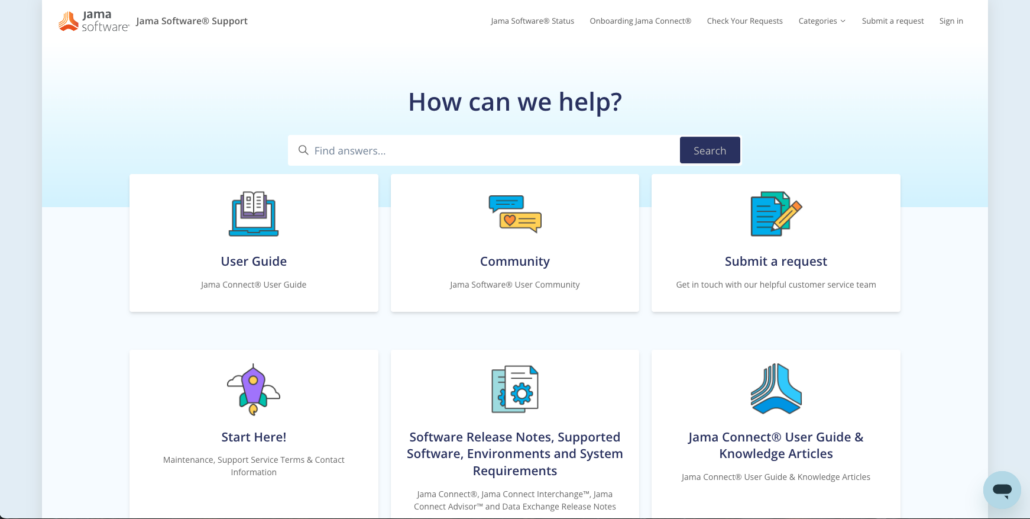Click Submit a request in top navigation
The image size is (1030, 519).
click(x=893, y=21)
